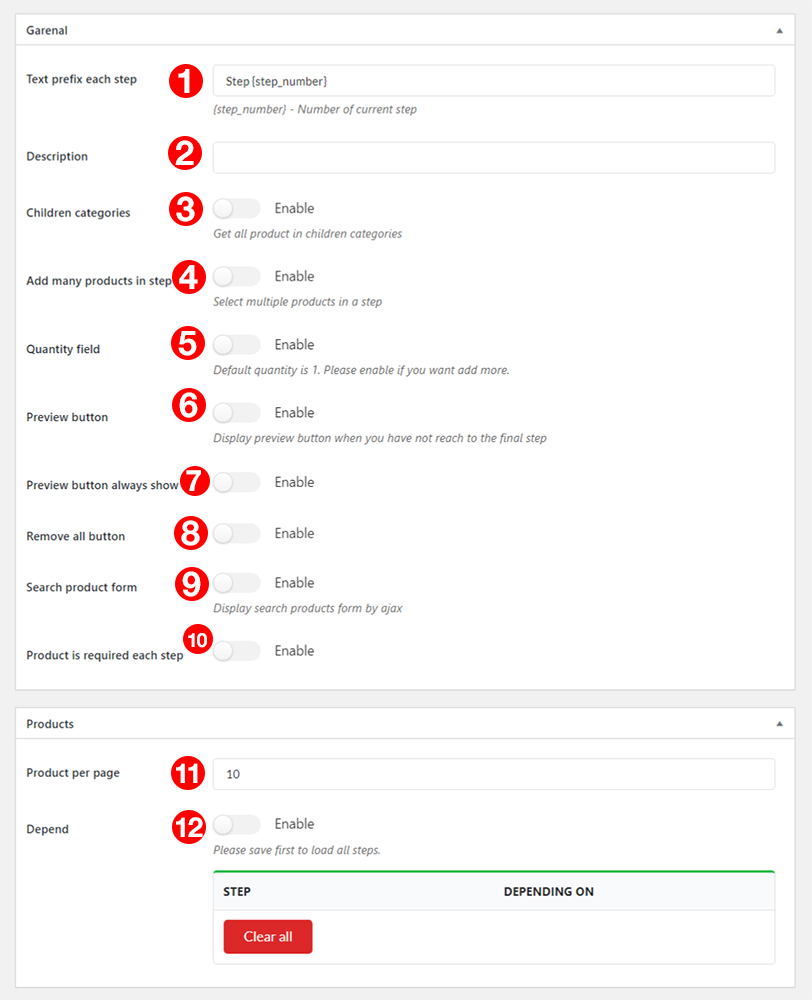This screenshot has height=1000, width=812.
Task: Click the red number 6 badge
Action: point(189,405)
